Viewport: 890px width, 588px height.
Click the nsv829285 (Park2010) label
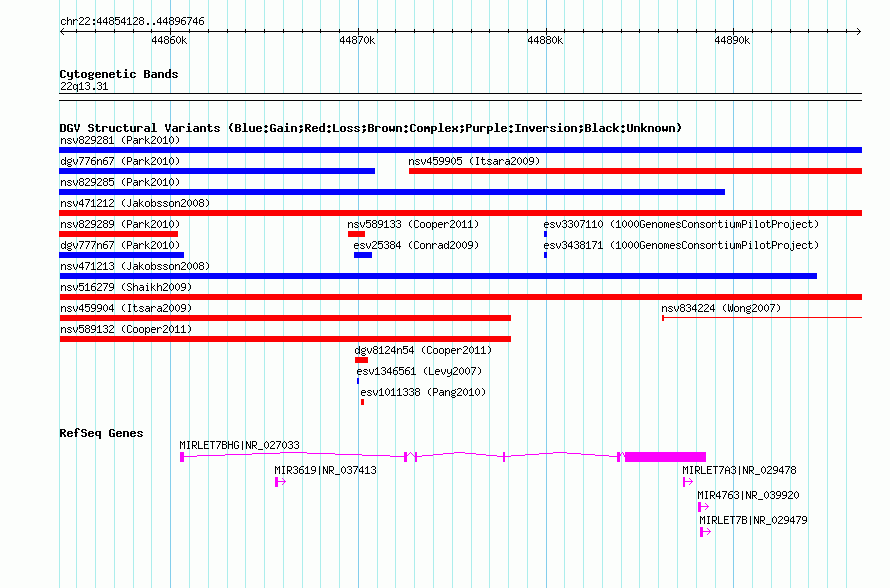tap(120, 182)
